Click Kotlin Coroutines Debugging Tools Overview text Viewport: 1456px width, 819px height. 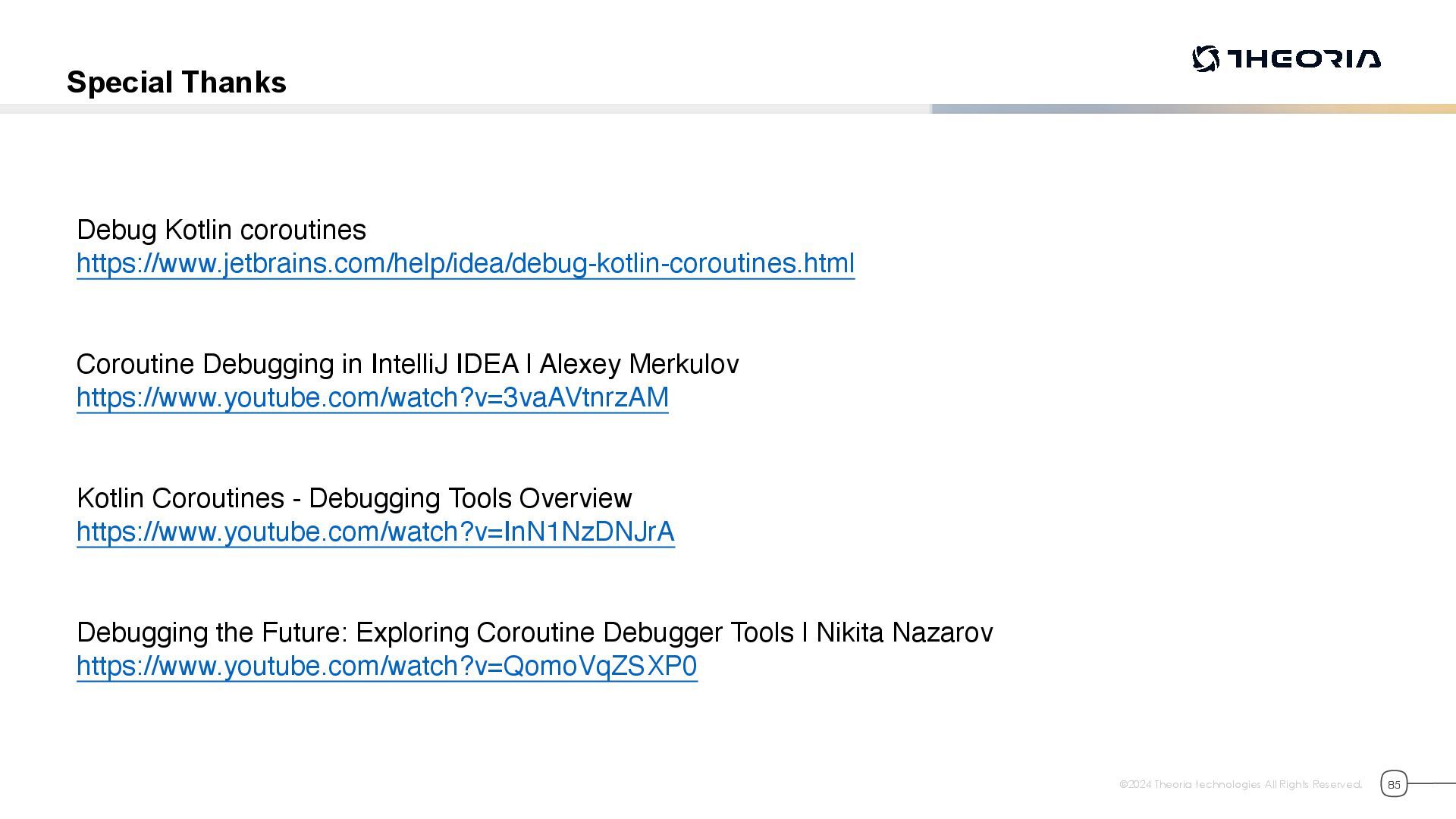354,498
